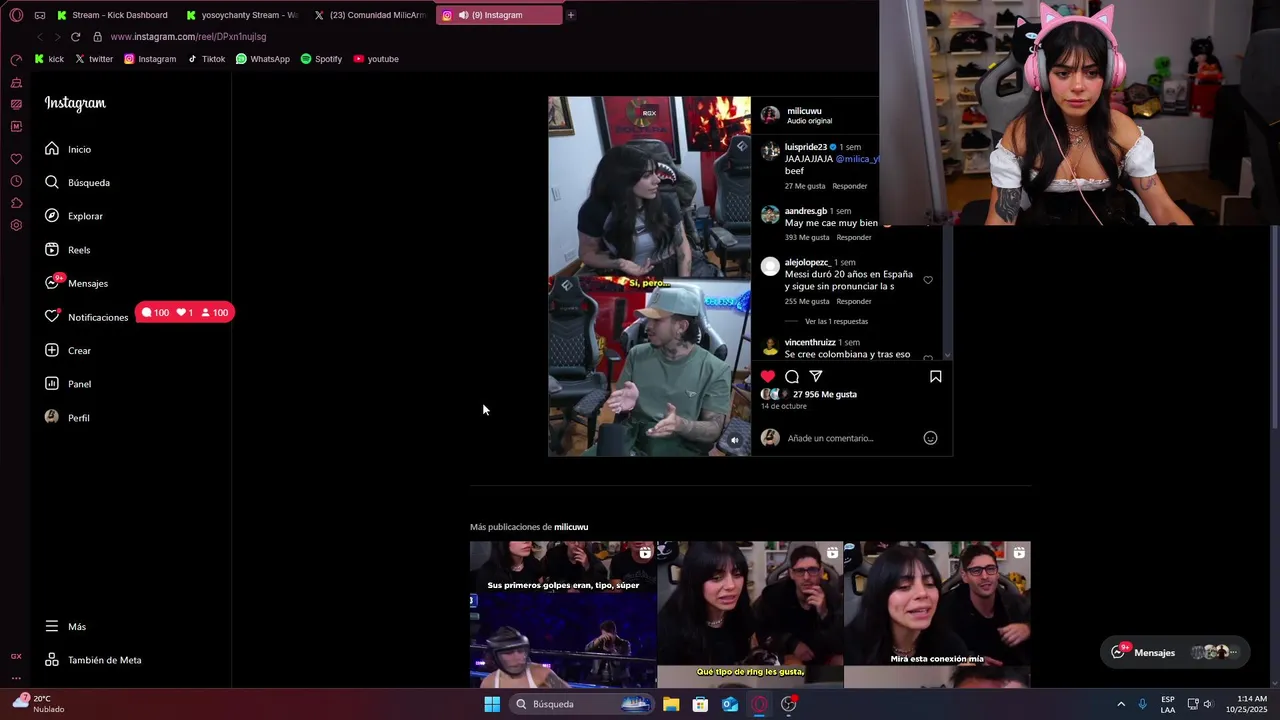
Task: Click 255 Me gusta on alejolopezc_ comment
Action: coord(807,302)
